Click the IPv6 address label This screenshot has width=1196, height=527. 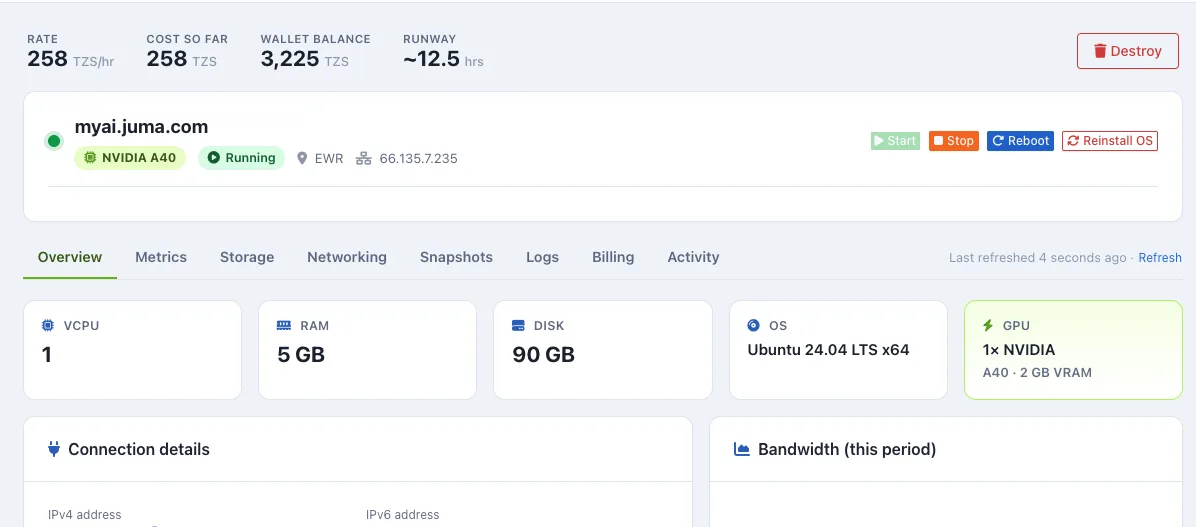pos(403,515)
